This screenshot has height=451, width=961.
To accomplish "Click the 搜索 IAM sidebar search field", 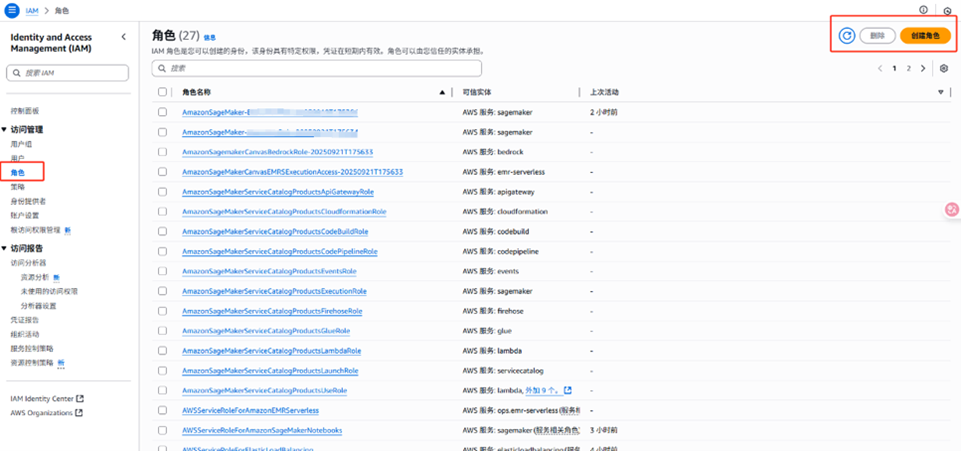I will (x=67, y=73).
